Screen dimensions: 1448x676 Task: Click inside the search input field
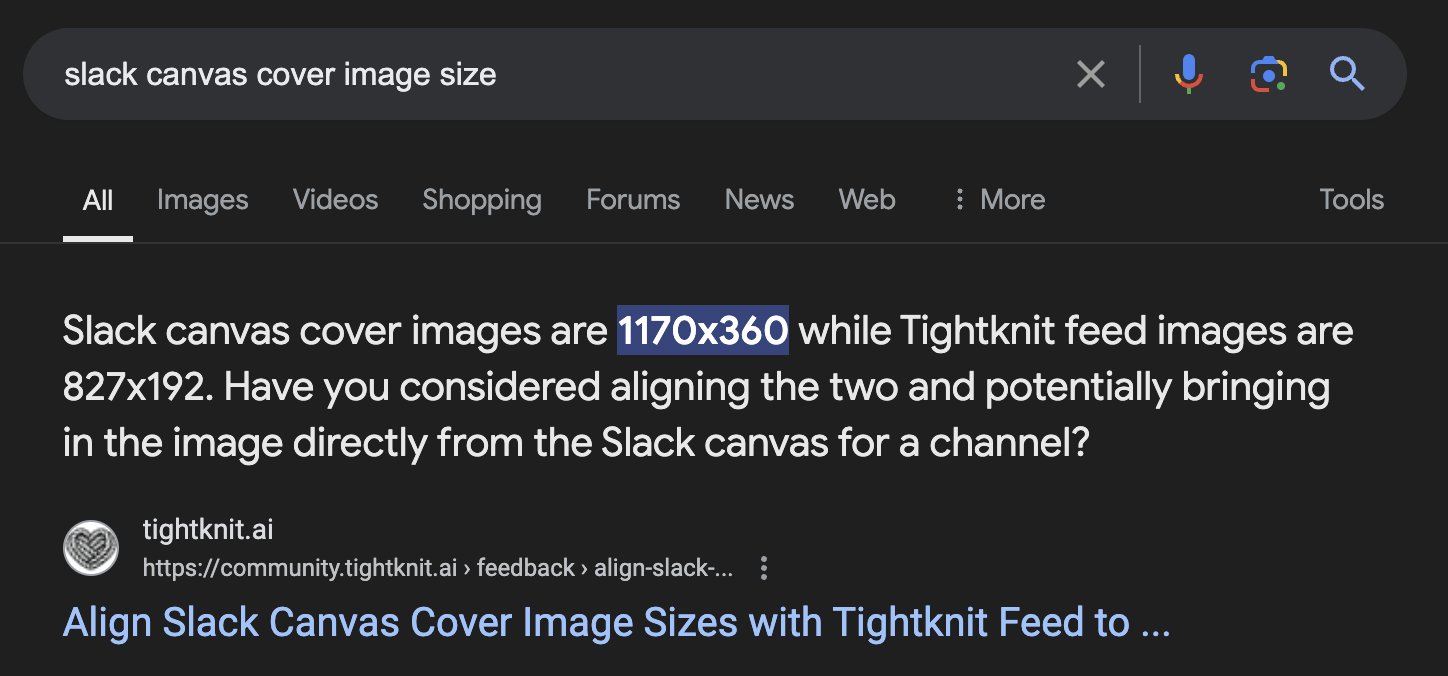click(x=500, y=74)
